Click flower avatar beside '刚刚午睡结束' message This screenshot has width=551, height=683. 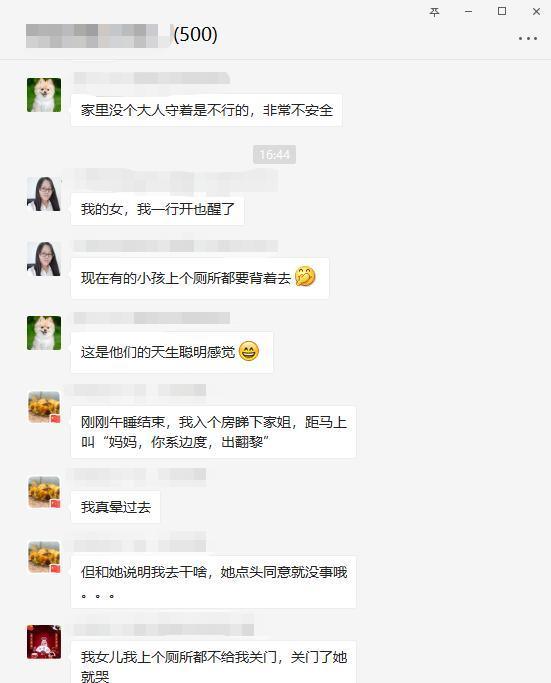[44, 407]
